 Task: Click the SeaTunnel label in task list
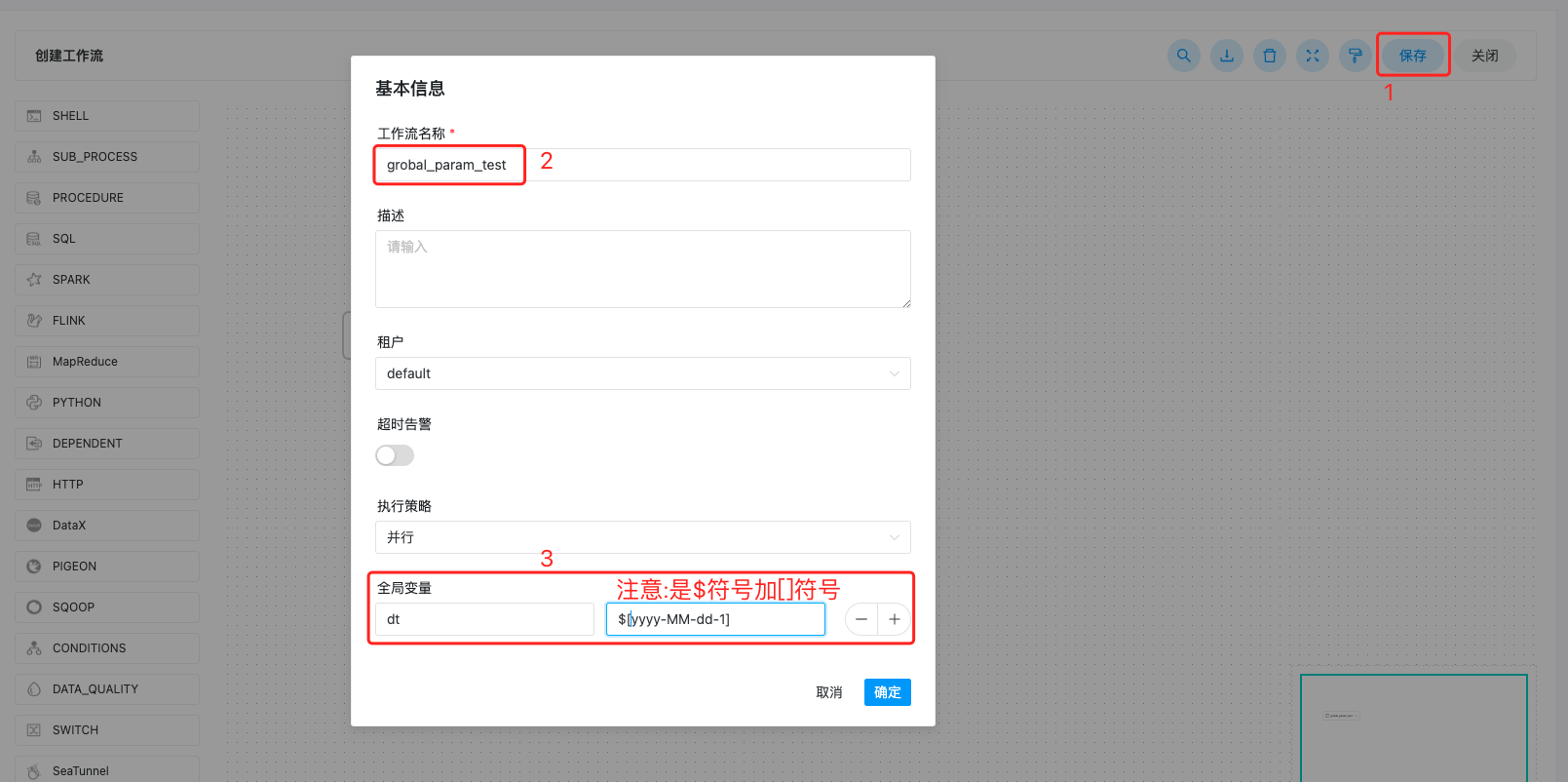(81, 771)
